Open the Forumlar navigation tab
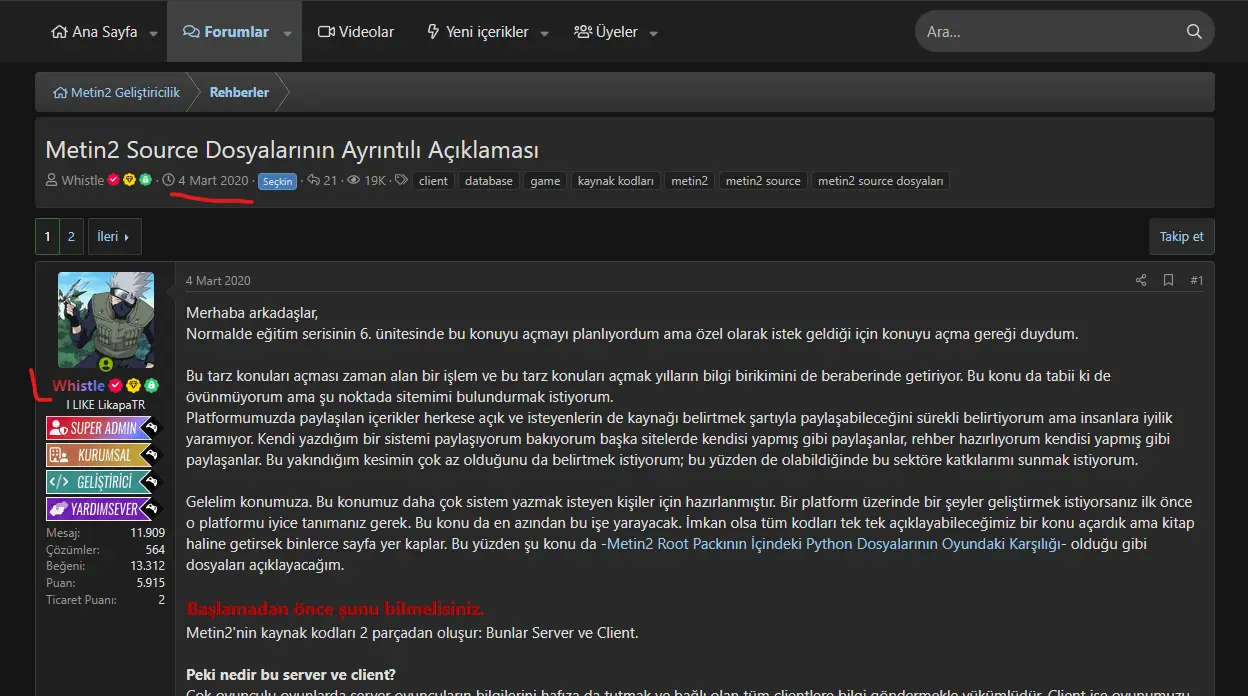Viewport: 1248px width, 696px height. pos(225,32)
